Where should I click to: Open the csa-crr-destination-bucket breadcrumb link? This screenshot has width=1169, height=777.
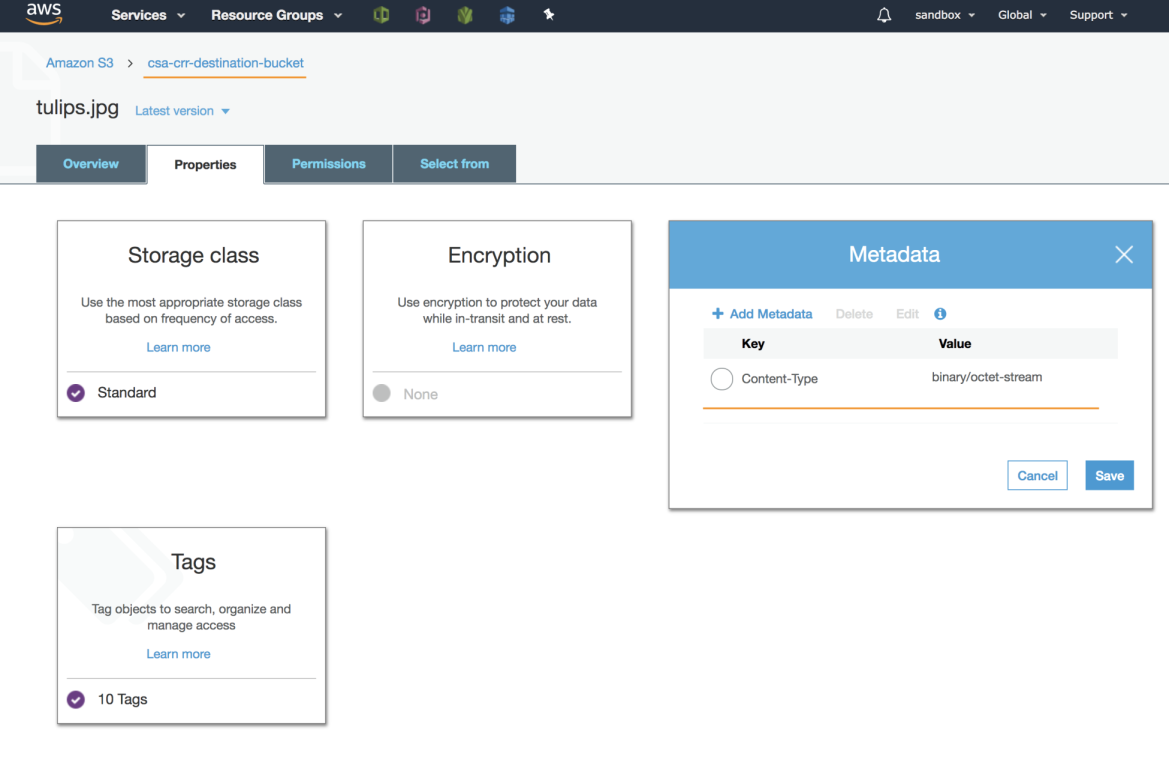click(x=224, y=63)
